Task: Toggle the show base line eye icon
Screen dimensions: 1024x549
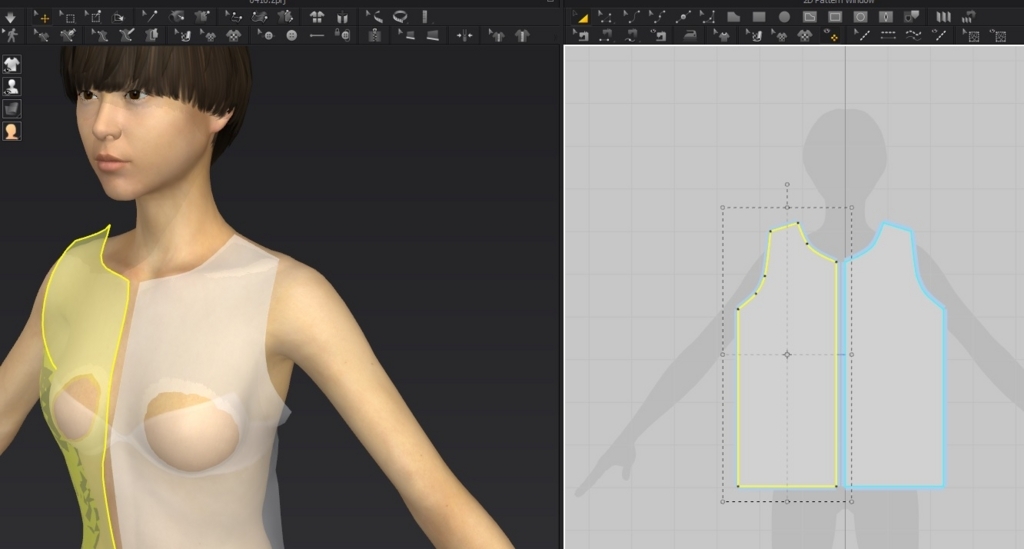Action: coord(939,35)
